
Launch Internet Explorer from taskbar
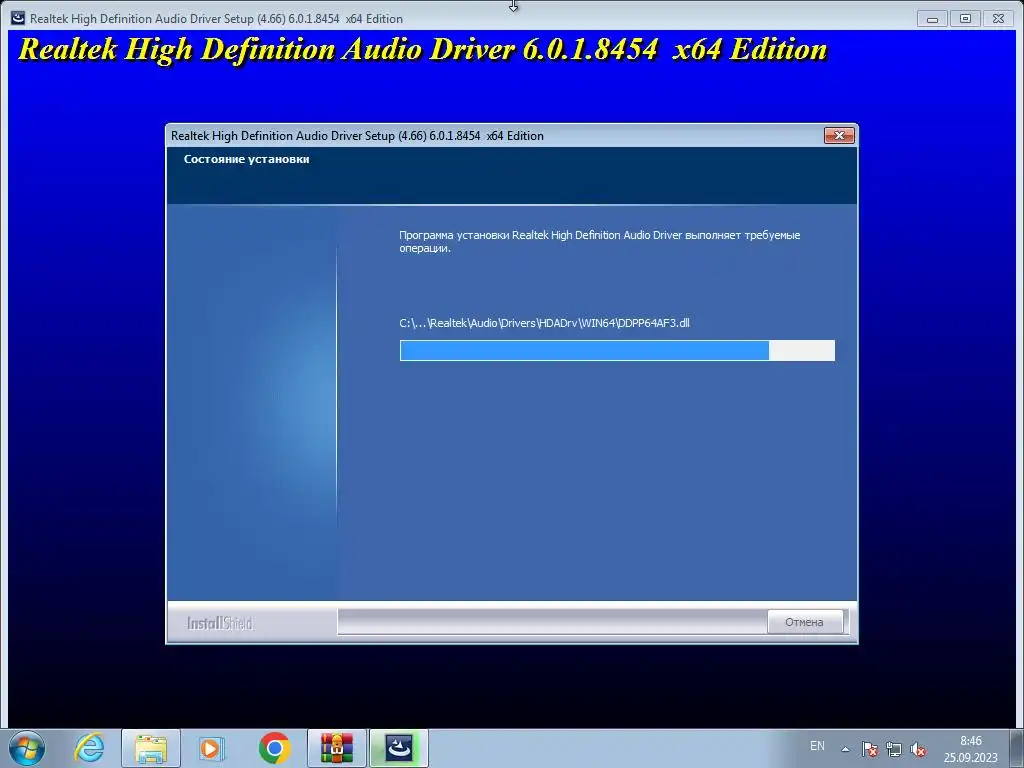pos(89,748)
